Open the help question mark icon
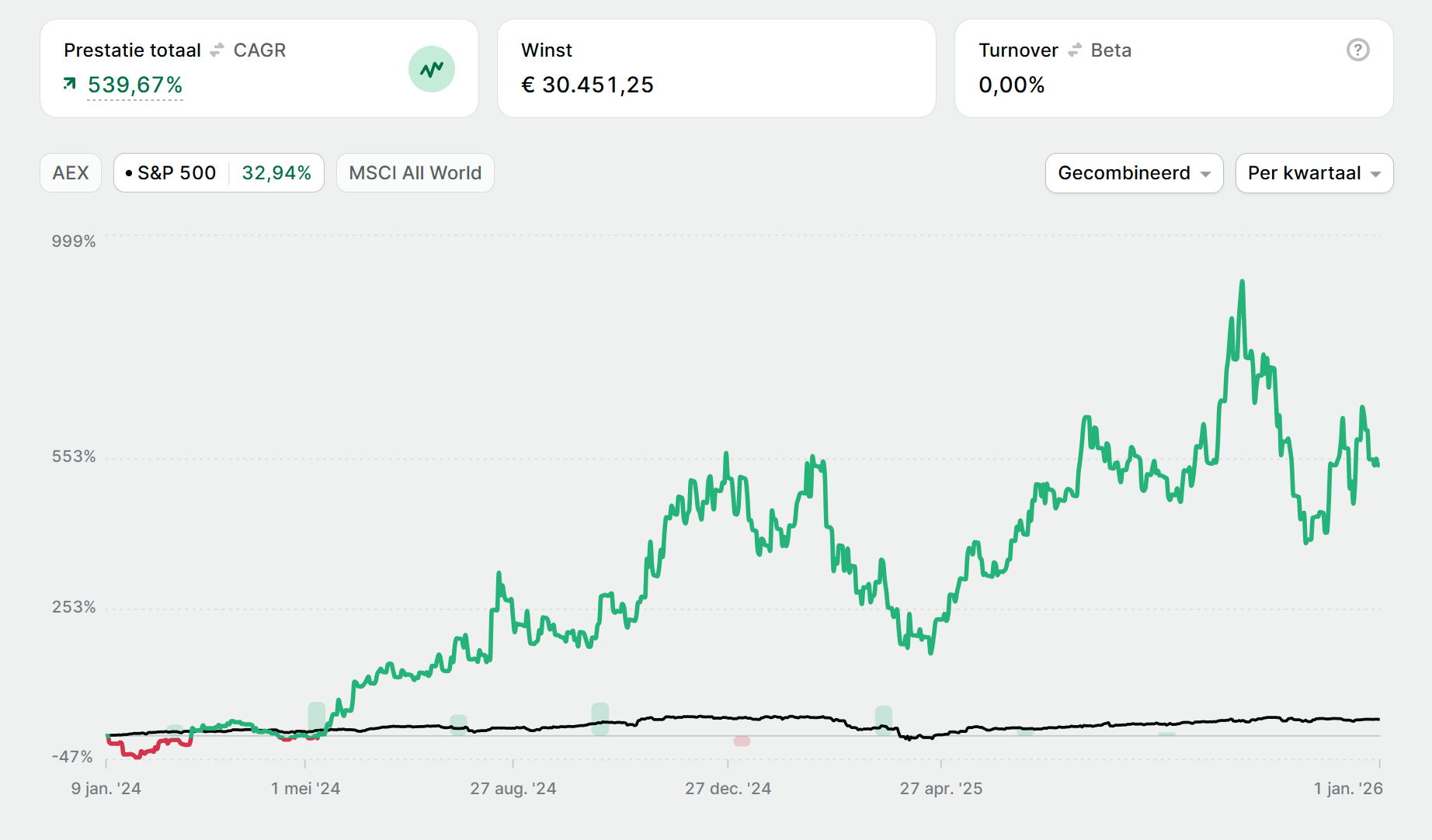The height and width of the screenshot is (840, 1432). point(1357,50)
